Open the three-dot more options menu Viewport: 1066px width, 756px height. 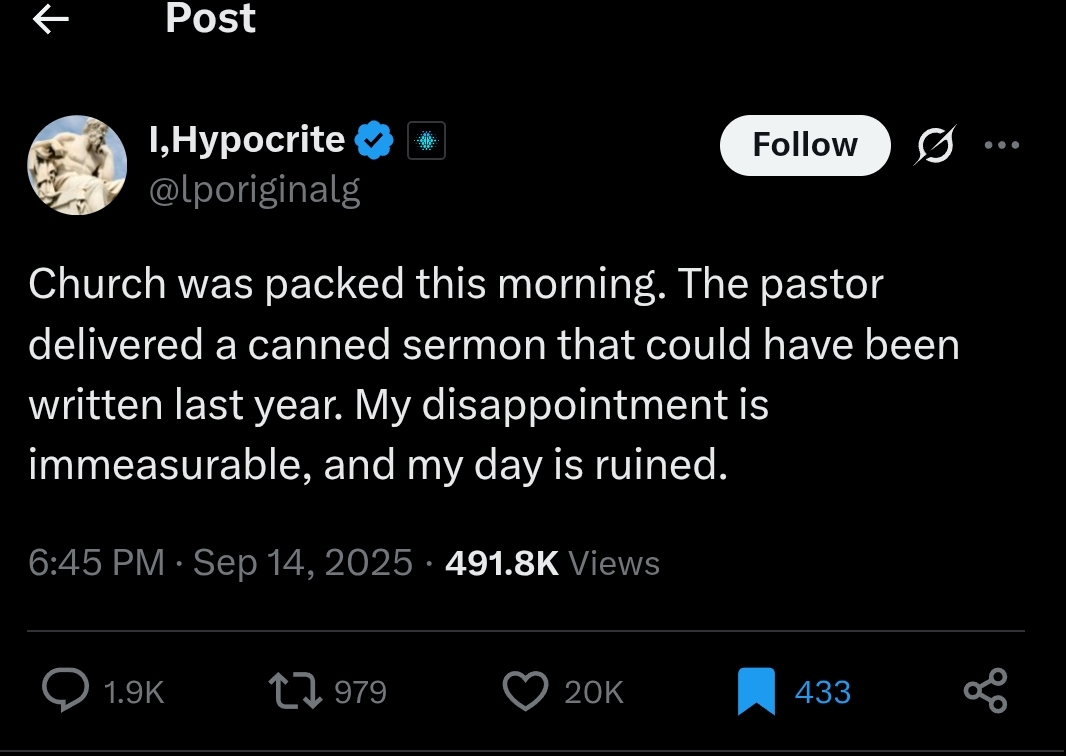coord(1001,145)
